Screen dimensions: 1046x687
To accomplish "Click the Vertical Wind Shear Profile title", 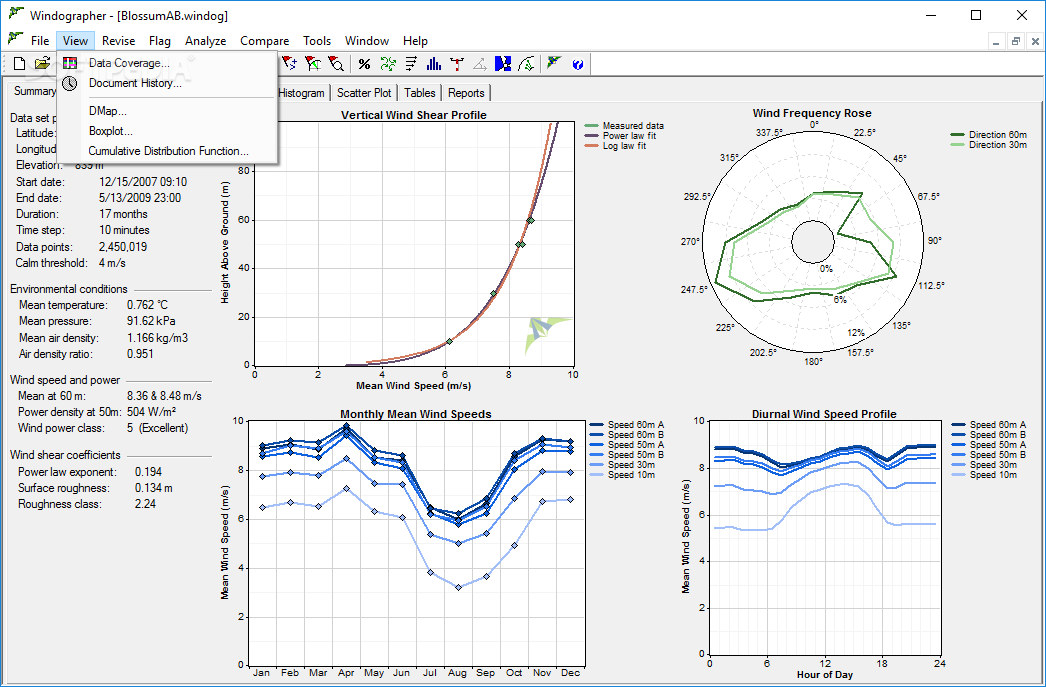I will [x=414, y=115].
